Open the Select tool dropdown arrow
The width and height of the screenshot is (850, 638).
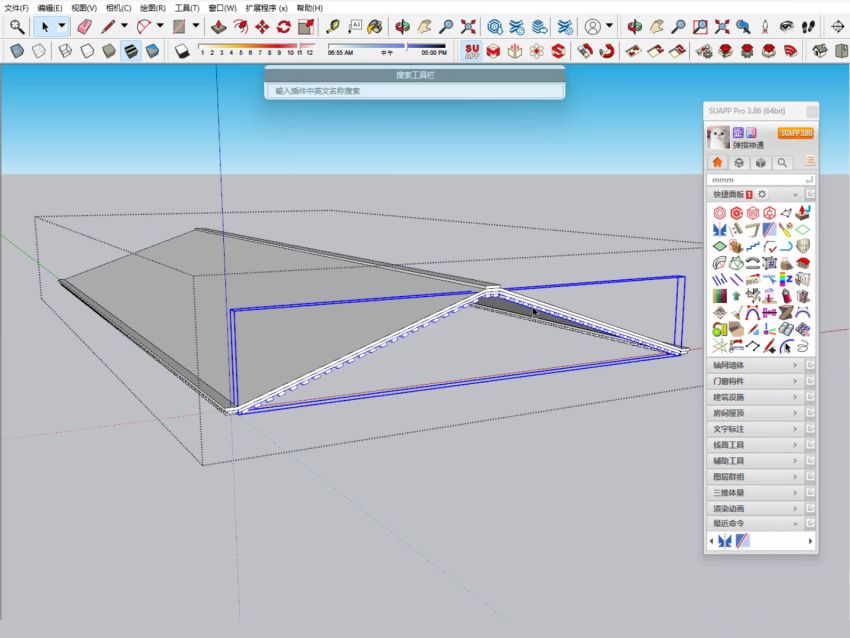pyautogui.click(x=62, y=26)
